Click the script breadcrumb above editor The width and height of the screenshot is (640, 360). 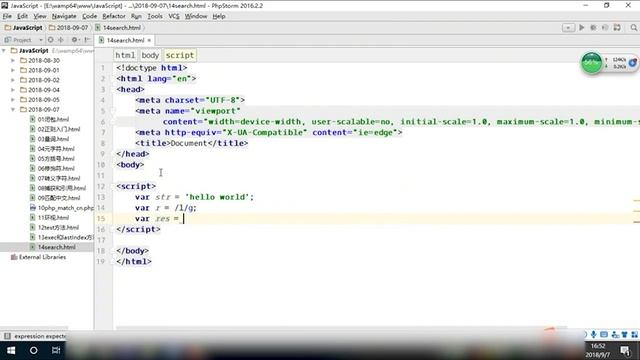[180, 55]
